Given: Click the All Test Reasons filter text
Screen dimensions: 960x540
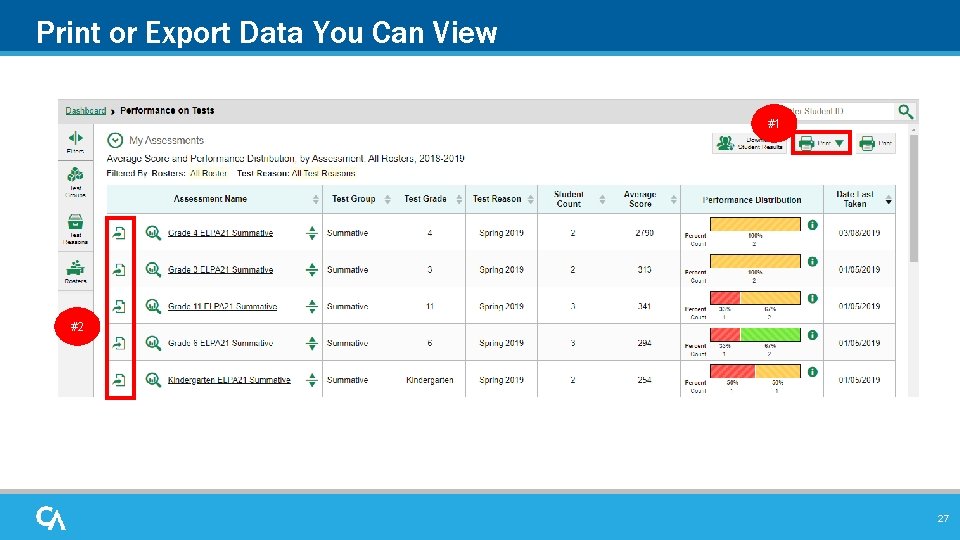Looking at the screenshot, I should pos(323,173).
